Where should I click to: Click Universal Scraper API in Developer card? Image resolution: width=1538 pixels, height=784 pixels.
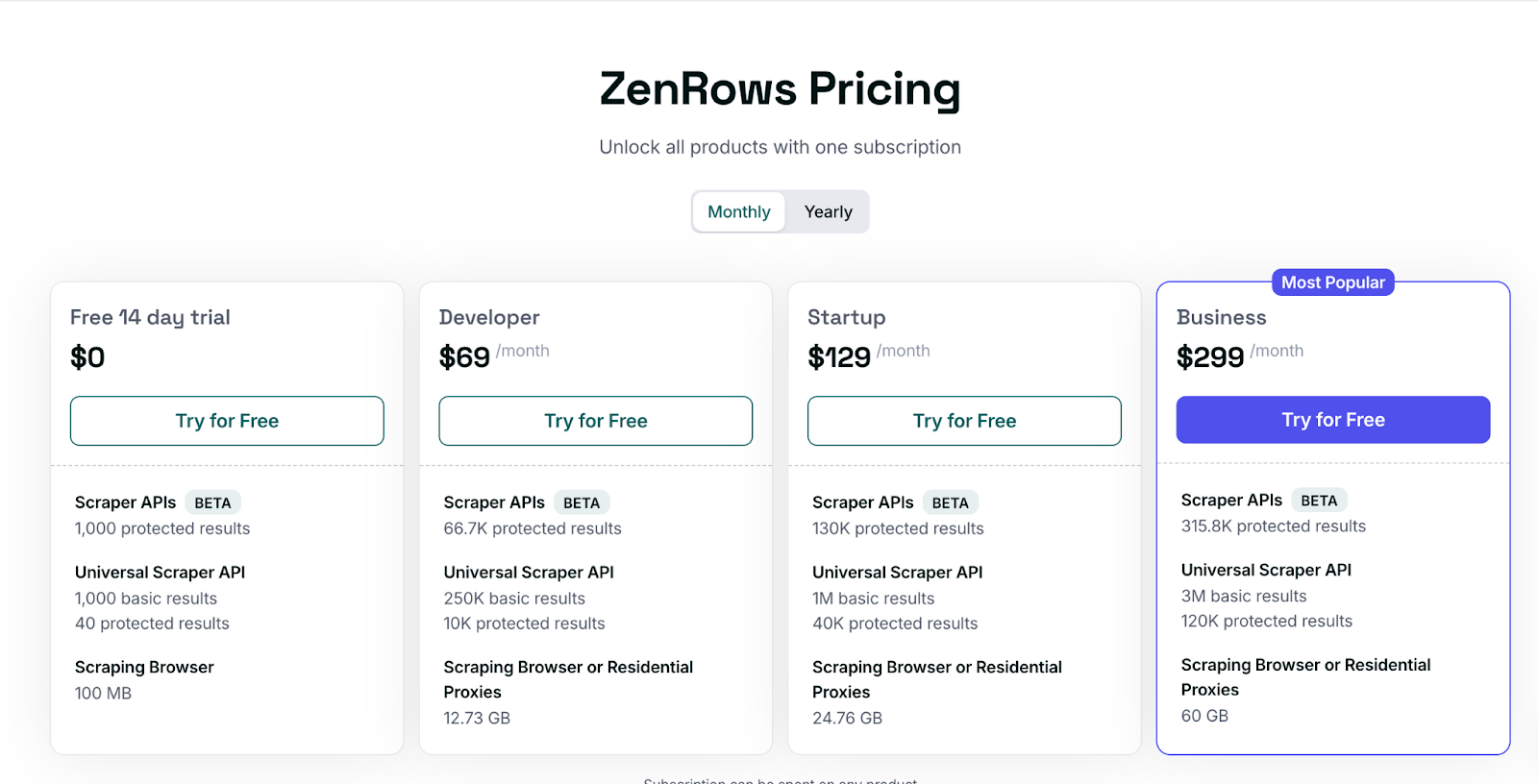coord(529,573)
